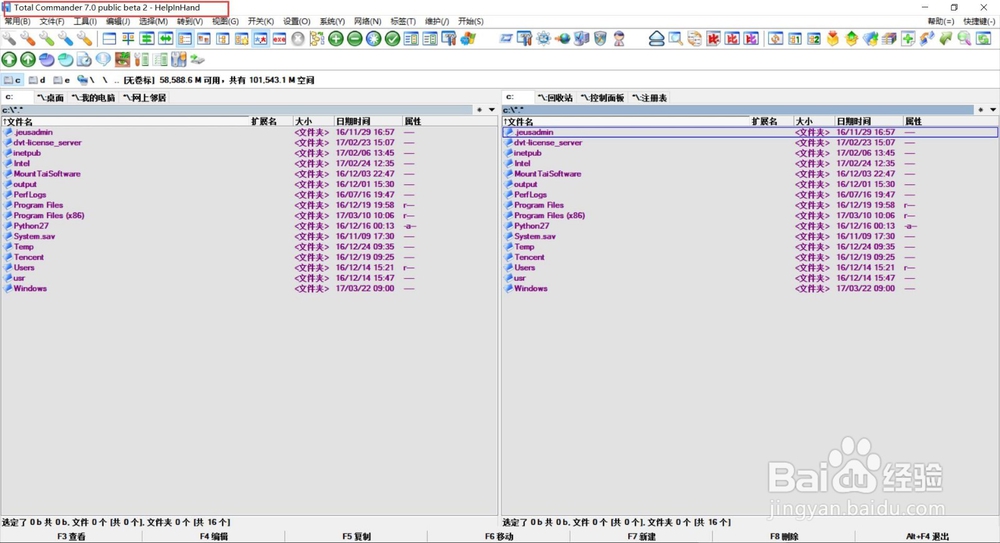Select dvt-license_server folder in left panel
Screen dimensions: 1000x543
coord(249,143)
